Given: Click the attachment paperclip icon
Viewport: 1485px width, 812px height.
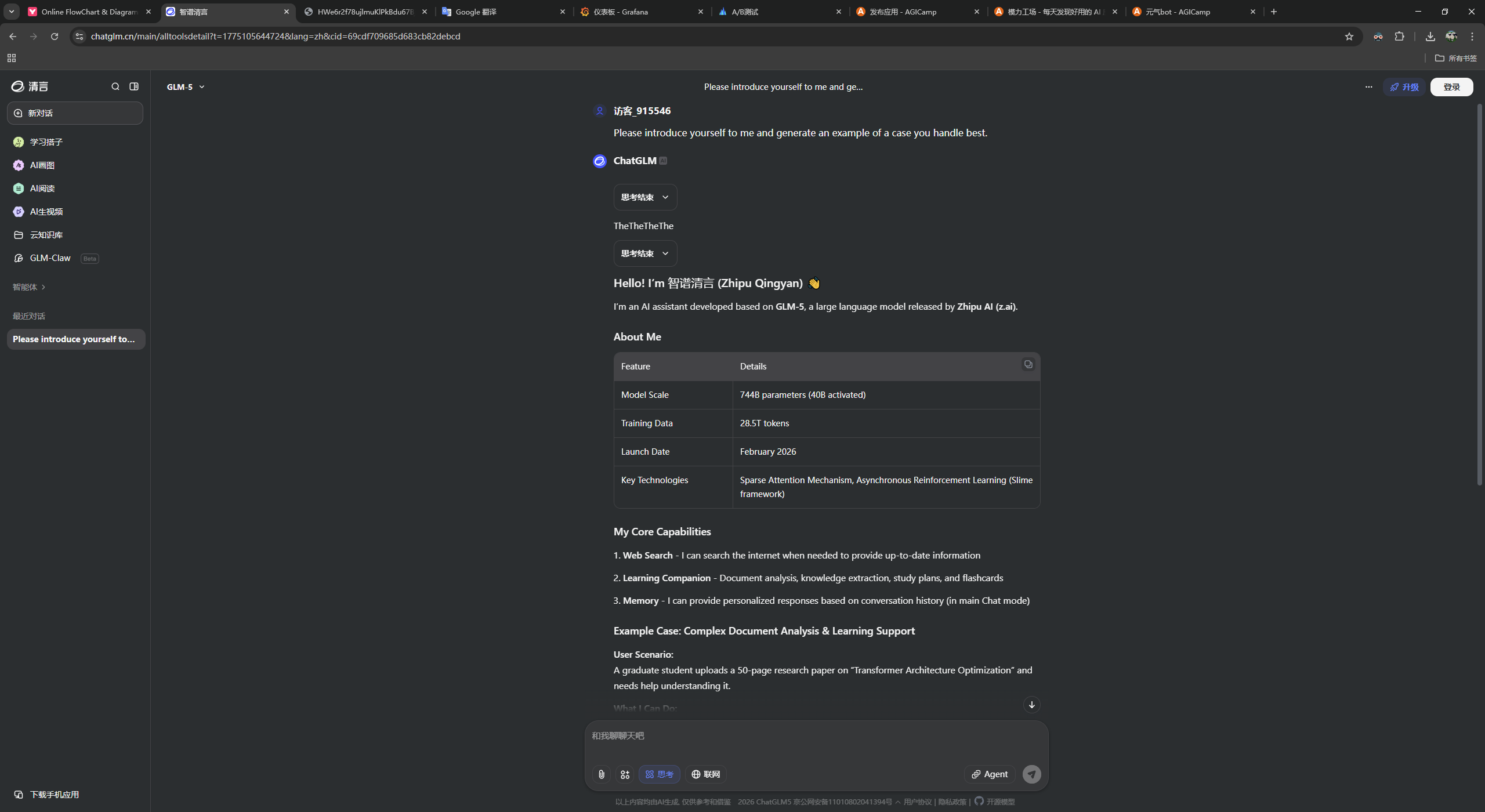Looking at the screenshot, I should [602, 774].
